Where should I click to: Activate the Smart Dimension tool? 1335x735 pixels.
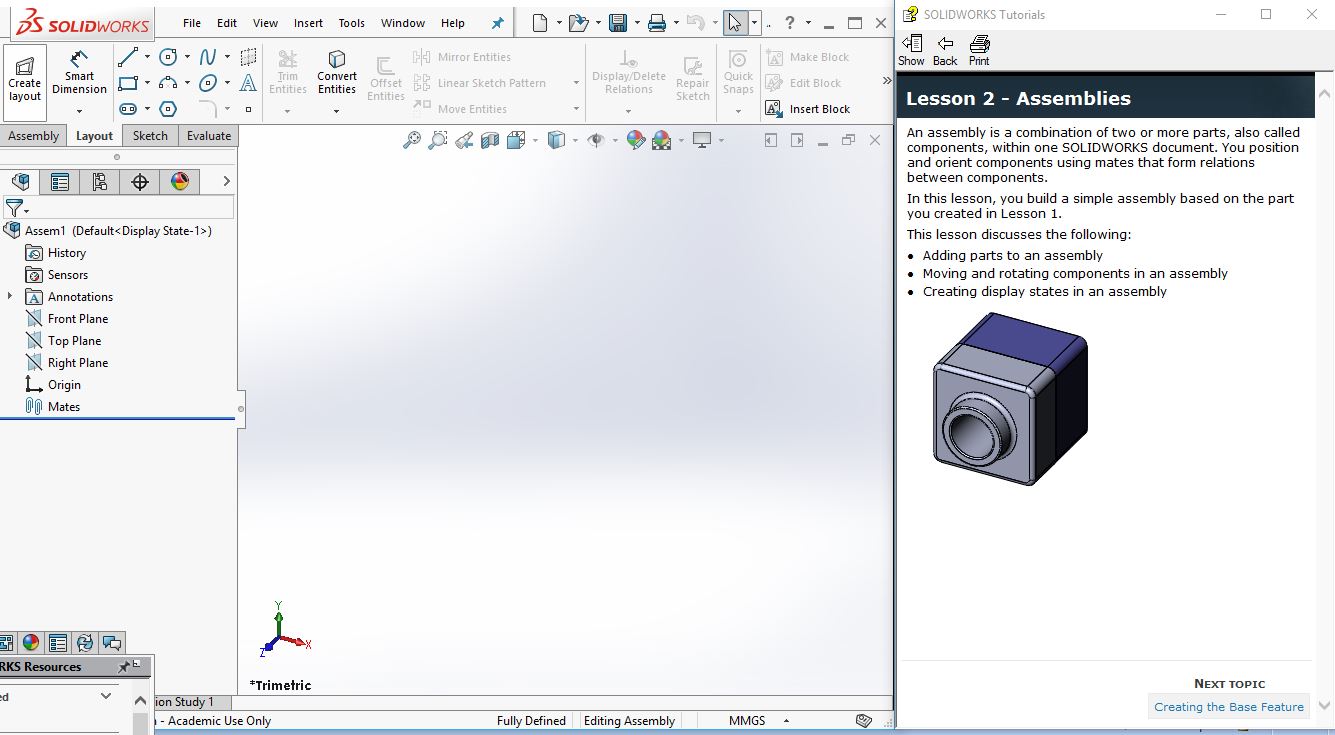click(79, 72)
